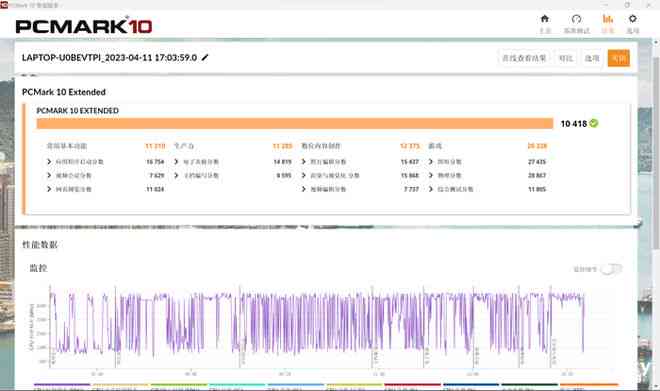660x391 pixels.
Task: Click the compare button beside view online
Action: click(566, 58)
